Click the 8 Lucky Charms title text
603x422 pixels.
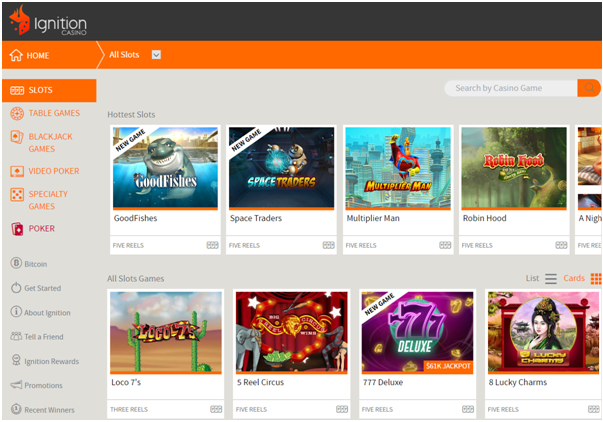[x=518, y=382]
